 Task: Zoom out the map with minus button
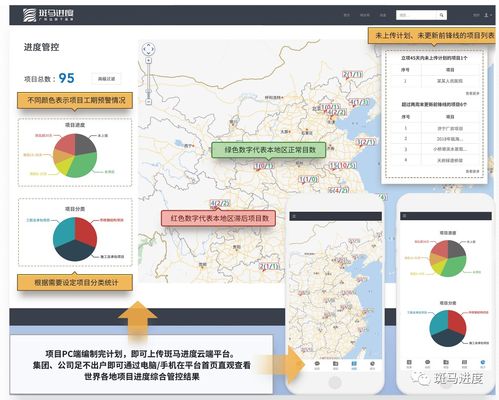click(x=149, y=102)
